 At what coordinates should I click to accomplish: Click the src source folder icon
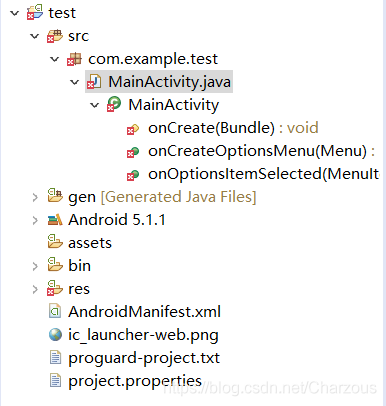click(x=55, y=36)
